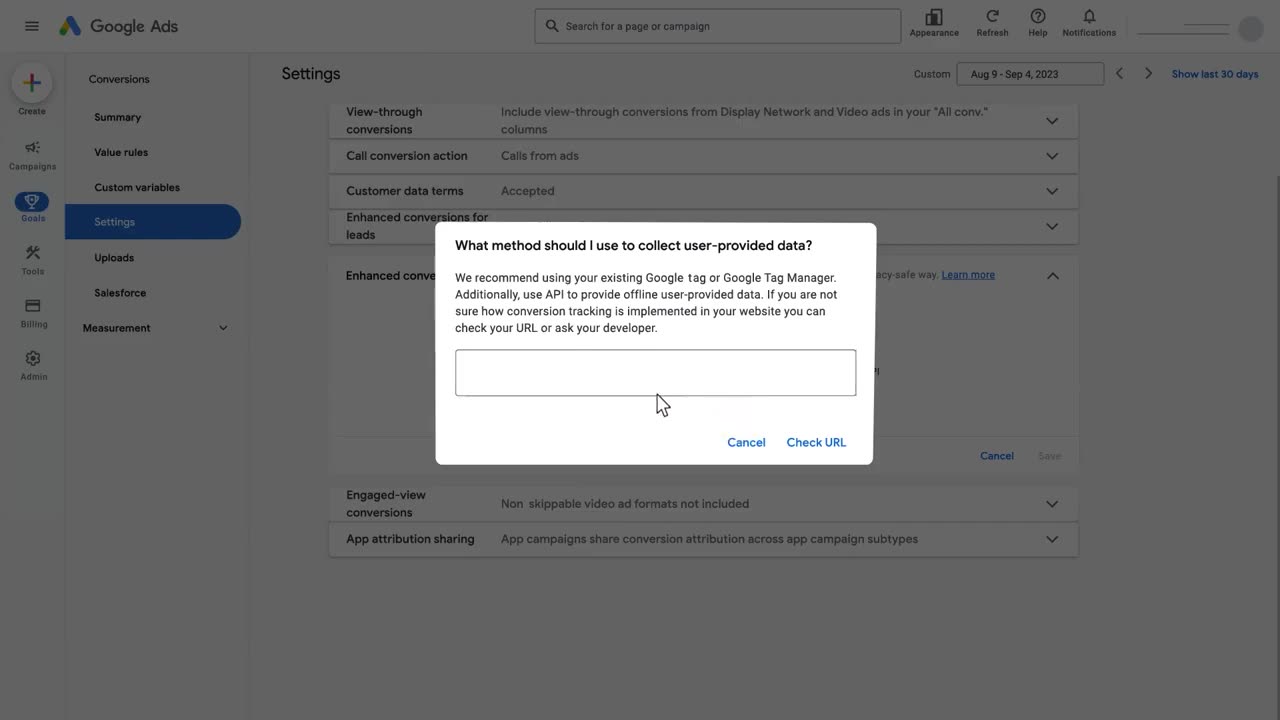Click the search magnifier icon

point(552,26)
